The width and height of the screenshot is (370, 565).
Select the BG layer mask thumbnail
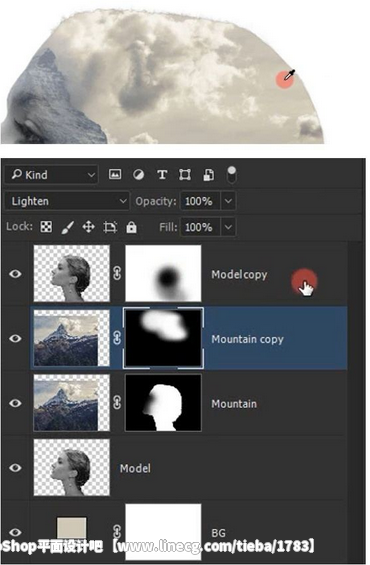point(163,532)
